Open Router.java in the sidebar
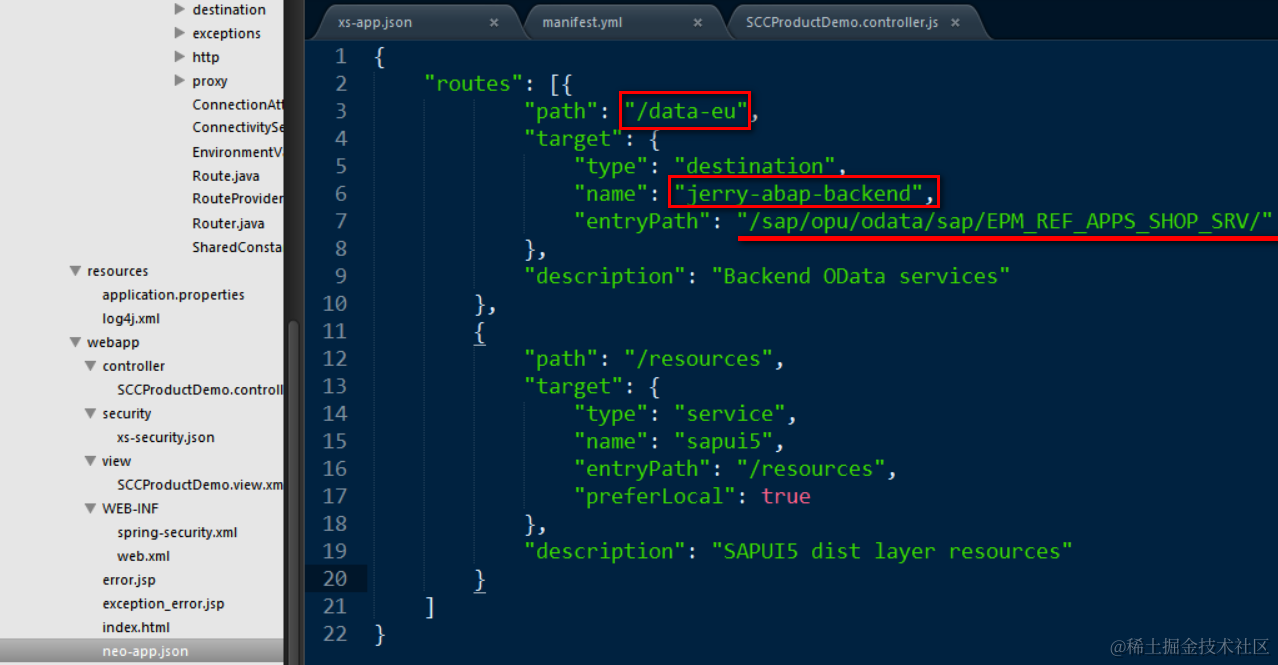This screenshot has width=1278, height=665. coord(228,223)
